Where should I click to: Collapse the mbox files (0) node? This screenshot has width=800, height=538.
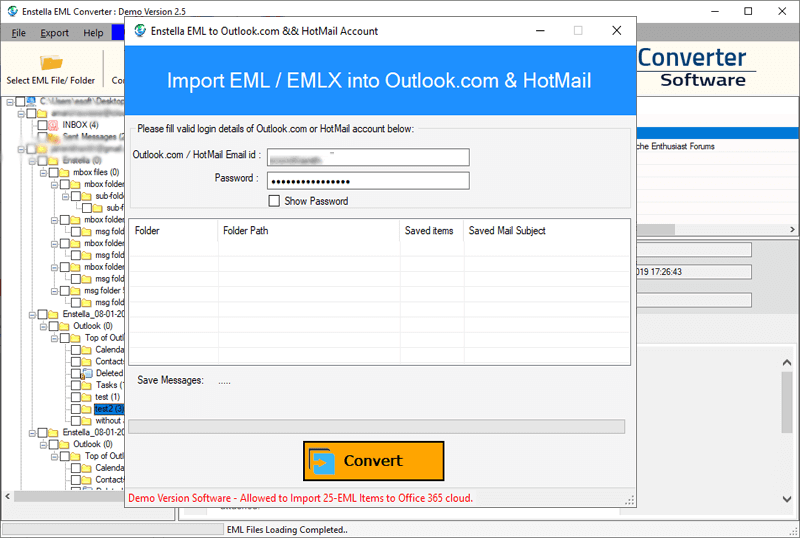tap(43, 173)
